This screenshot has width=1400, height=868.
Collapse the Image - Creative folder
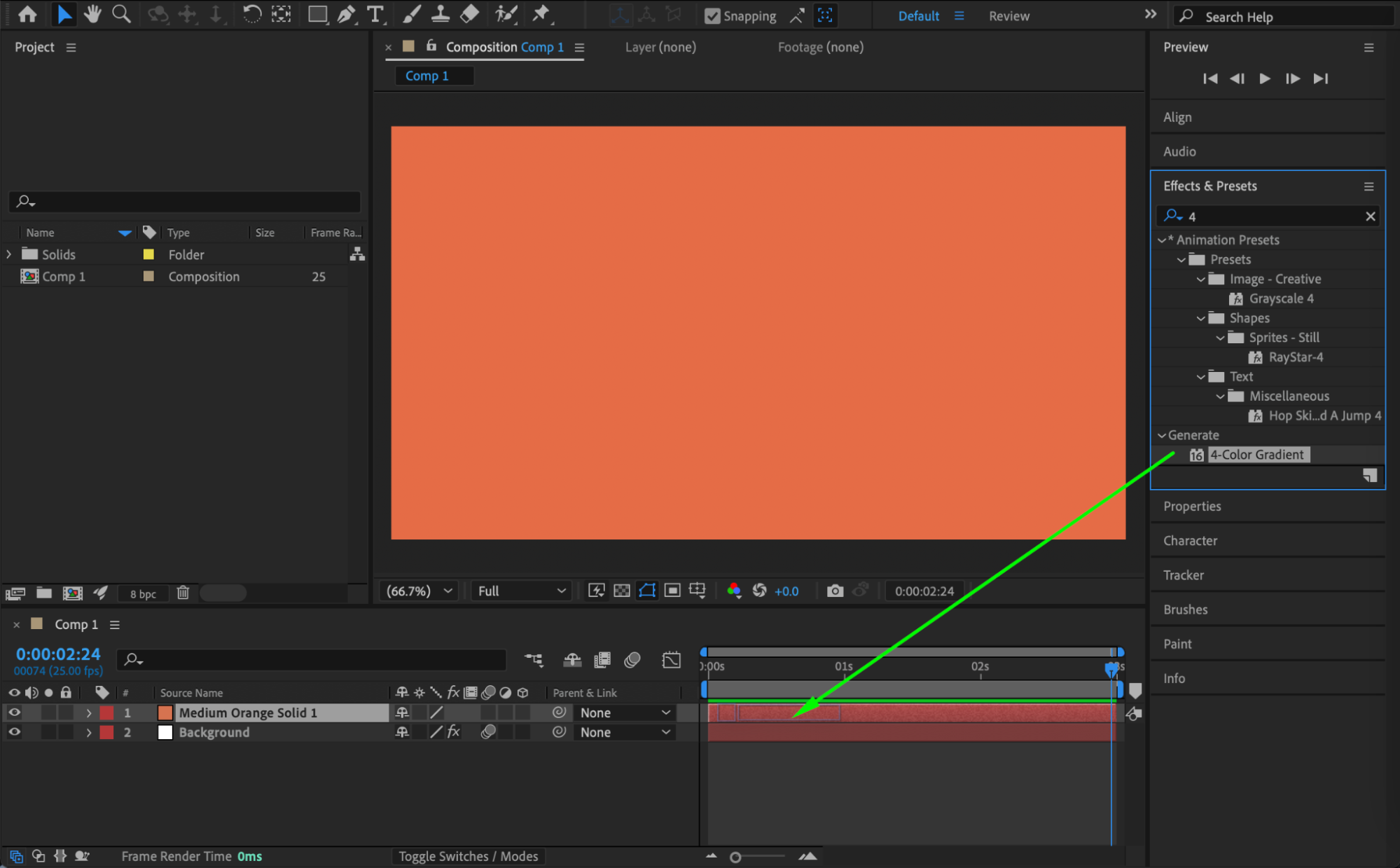pyautogui.click(x=1201, y=279)
